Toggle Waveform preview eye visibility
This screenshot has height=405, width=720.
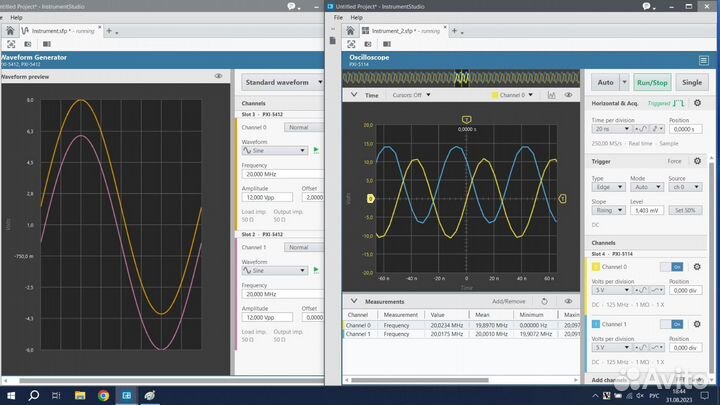(218, 76)
